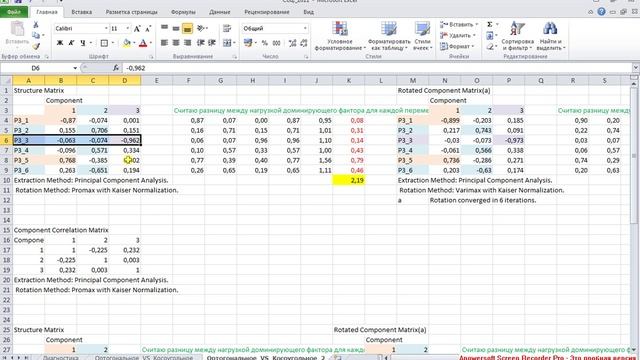Click the Вставить cells button
The image size is (640, 360).
tap(459, 24)
